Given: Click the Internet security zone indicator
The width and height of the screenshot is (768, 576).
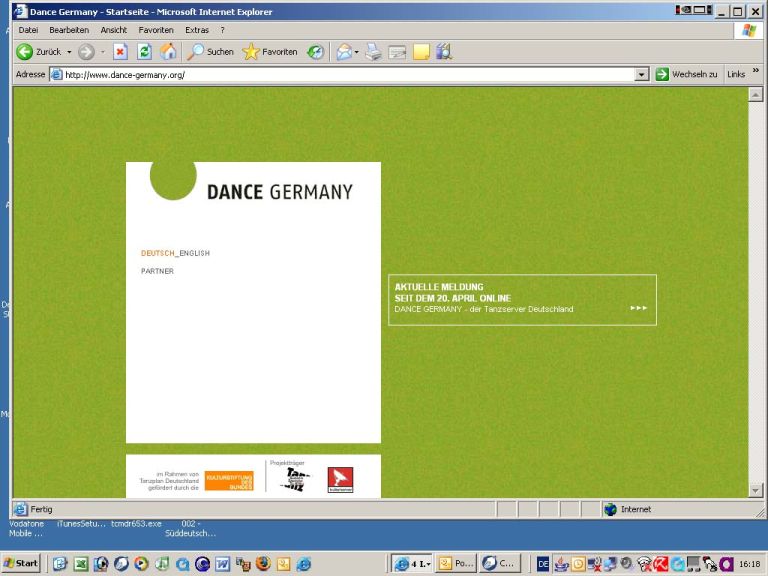Looking at the screenshot, I should (628, 509).
